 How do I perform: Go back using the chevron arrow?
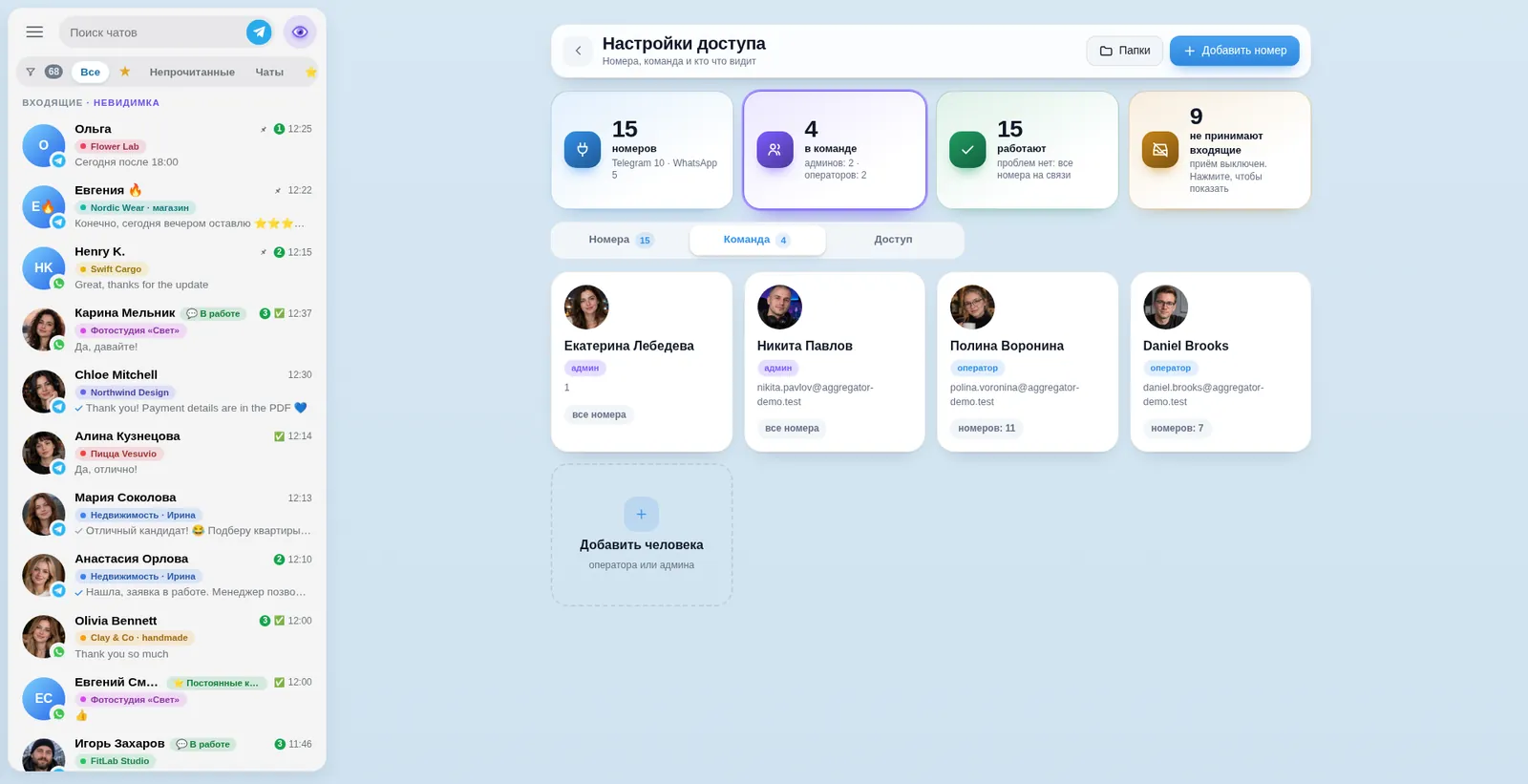(578, 51)
